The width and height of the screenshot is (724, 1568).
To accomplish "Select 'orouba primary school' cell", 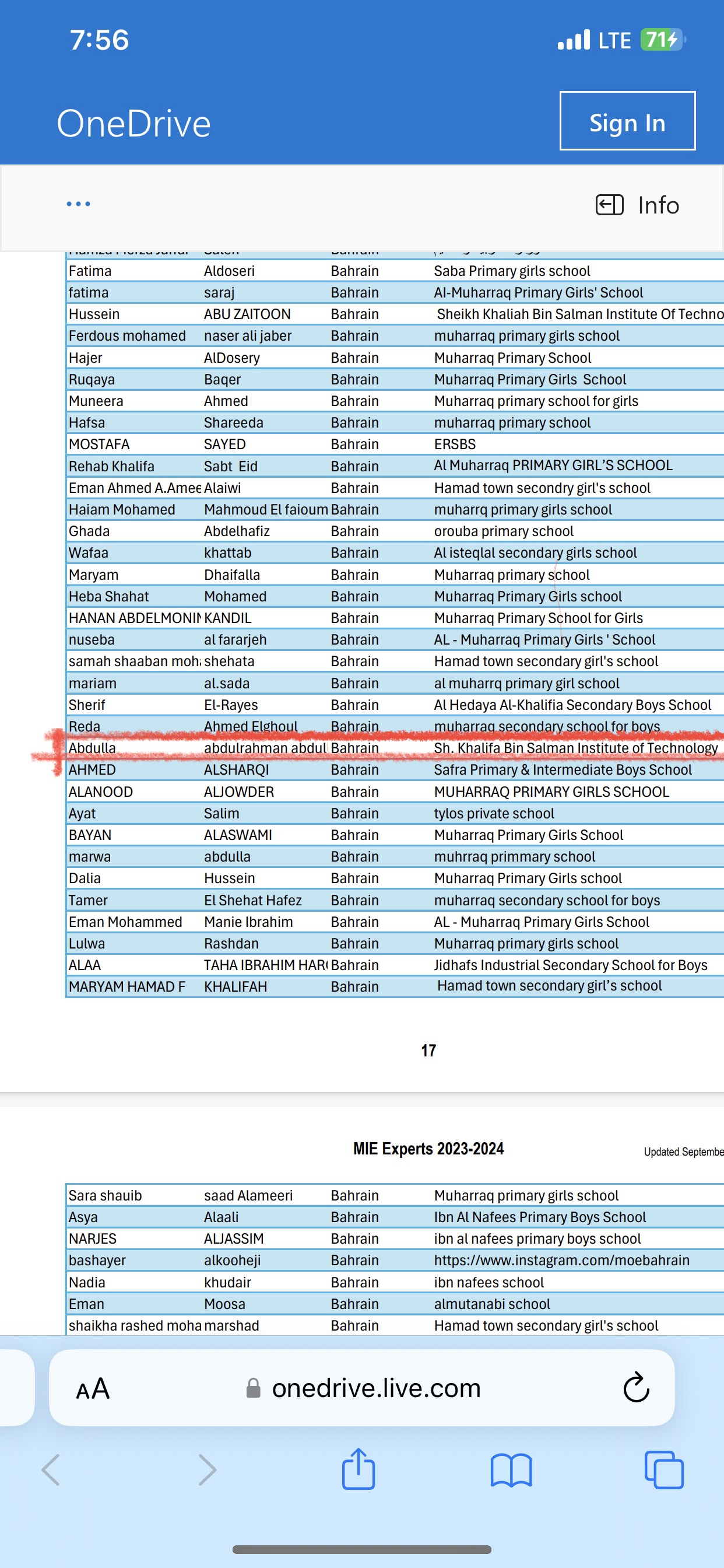I will click(504, 531).
